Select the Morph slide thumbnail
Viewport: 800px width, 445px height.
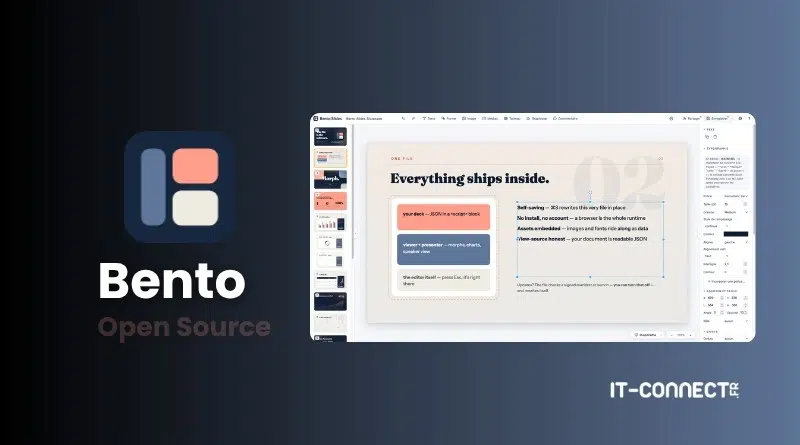(x=330, y=179)
